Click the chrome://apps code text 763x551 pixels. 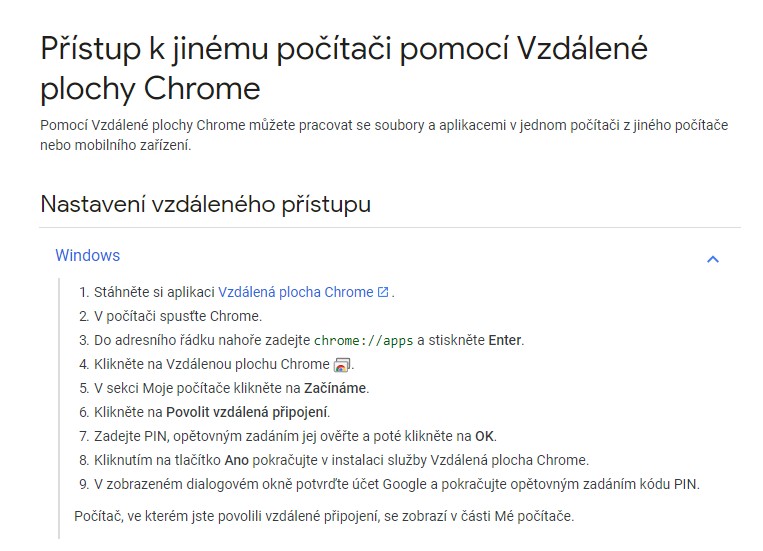(x=363, y=341)
